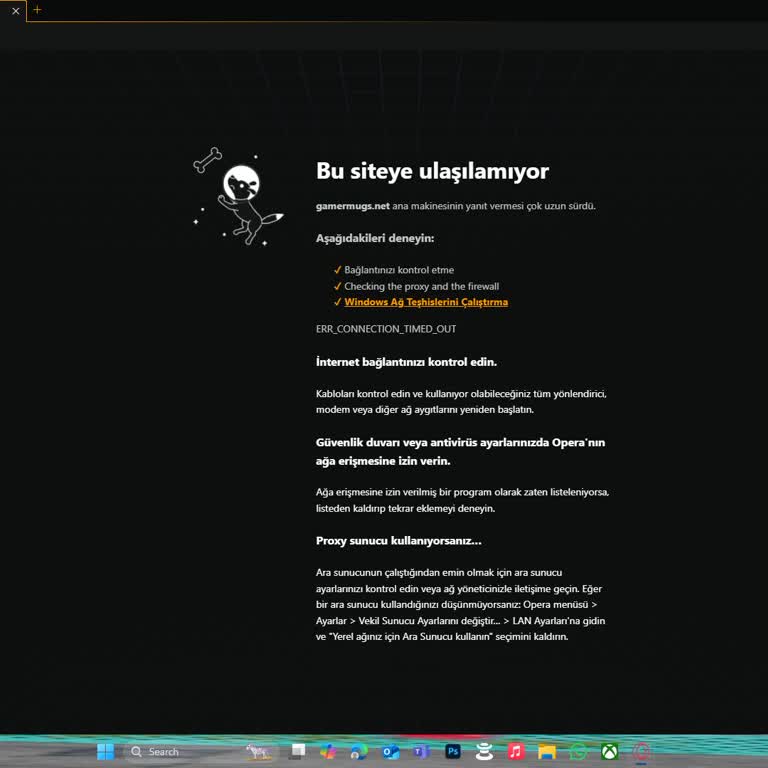This screenshot has height=768, width=768.
Task: Launch the Xbox app from the taskbar
Action: coord(609,751)
